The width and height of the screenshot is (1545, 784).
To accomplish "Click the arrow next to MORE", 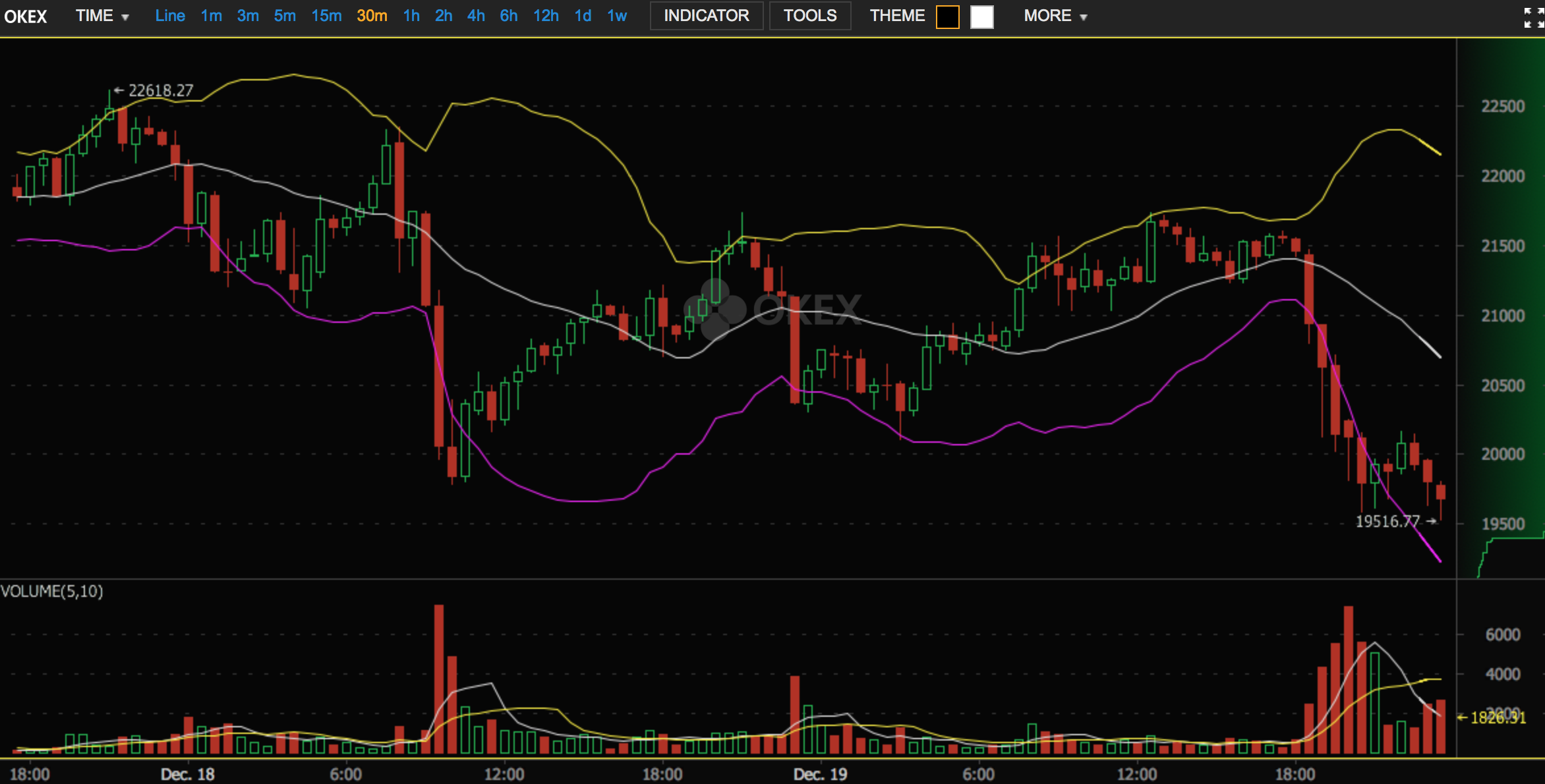I will [1084, 17].
